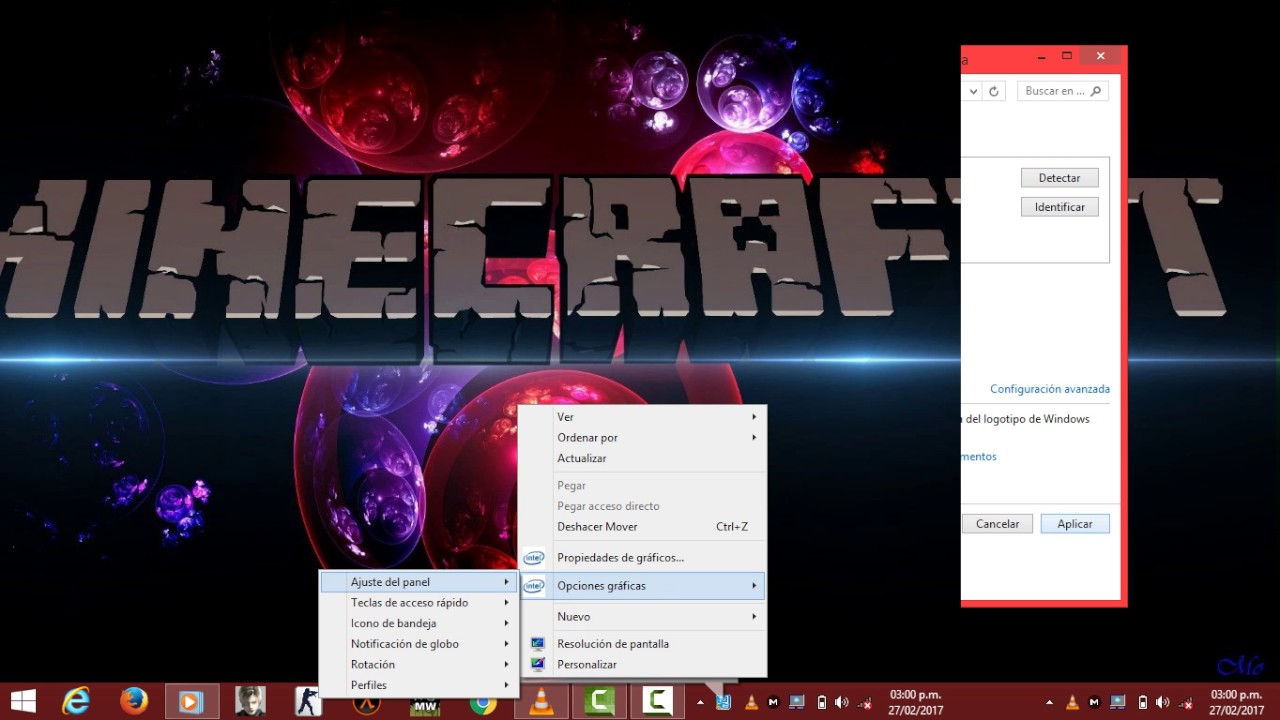Open the media player taskbar icon
1280x720 pixels.
[x=191, y=702]
